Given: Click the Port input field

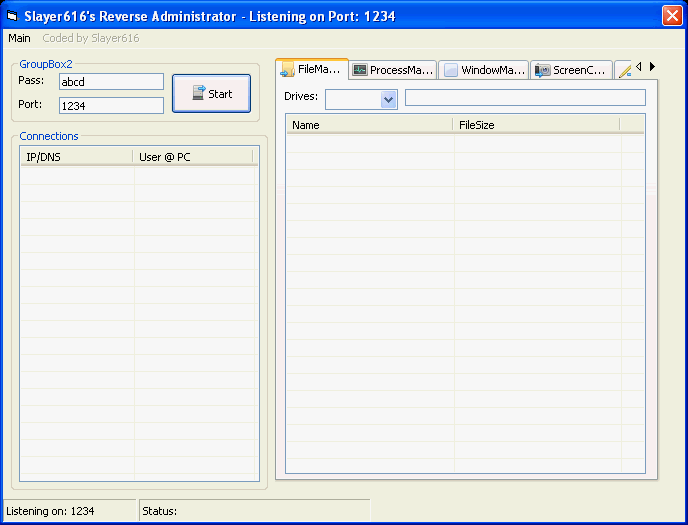Looking at the screenshot, I should (x=111, y=106).
